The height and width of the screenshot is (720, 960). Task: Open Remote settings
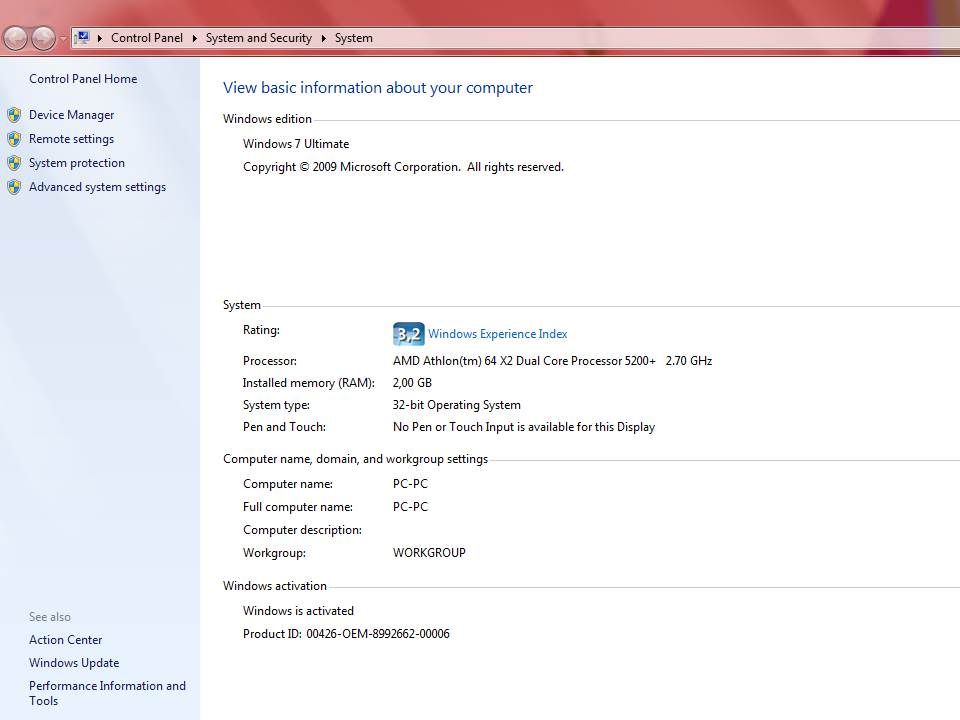(71, 139)
